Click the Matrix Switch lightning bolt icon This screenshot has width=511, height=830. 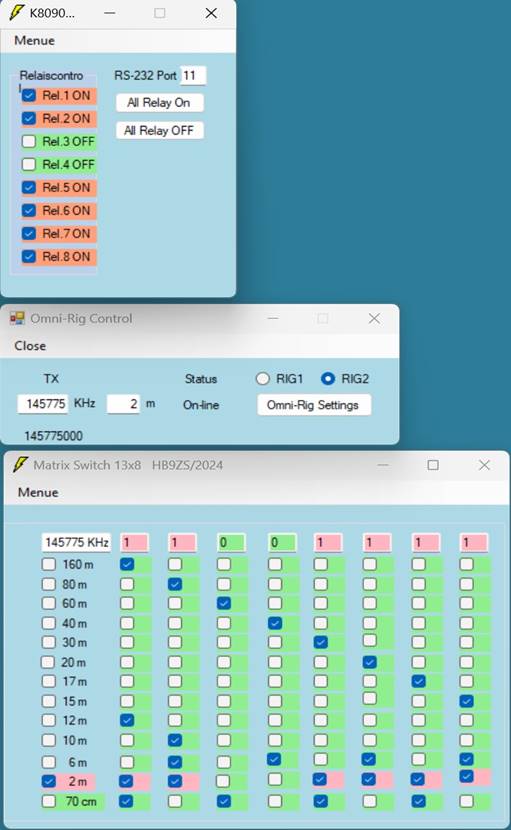tap(20, 465)
